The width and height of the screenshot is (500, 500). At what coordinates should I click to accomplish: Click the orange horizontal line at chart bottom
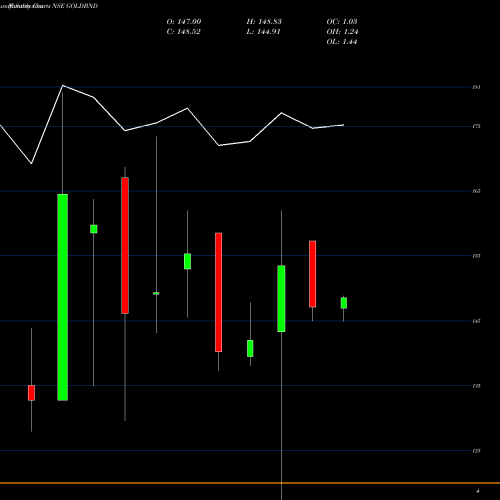pyautogui.click(x=250, y=483)
